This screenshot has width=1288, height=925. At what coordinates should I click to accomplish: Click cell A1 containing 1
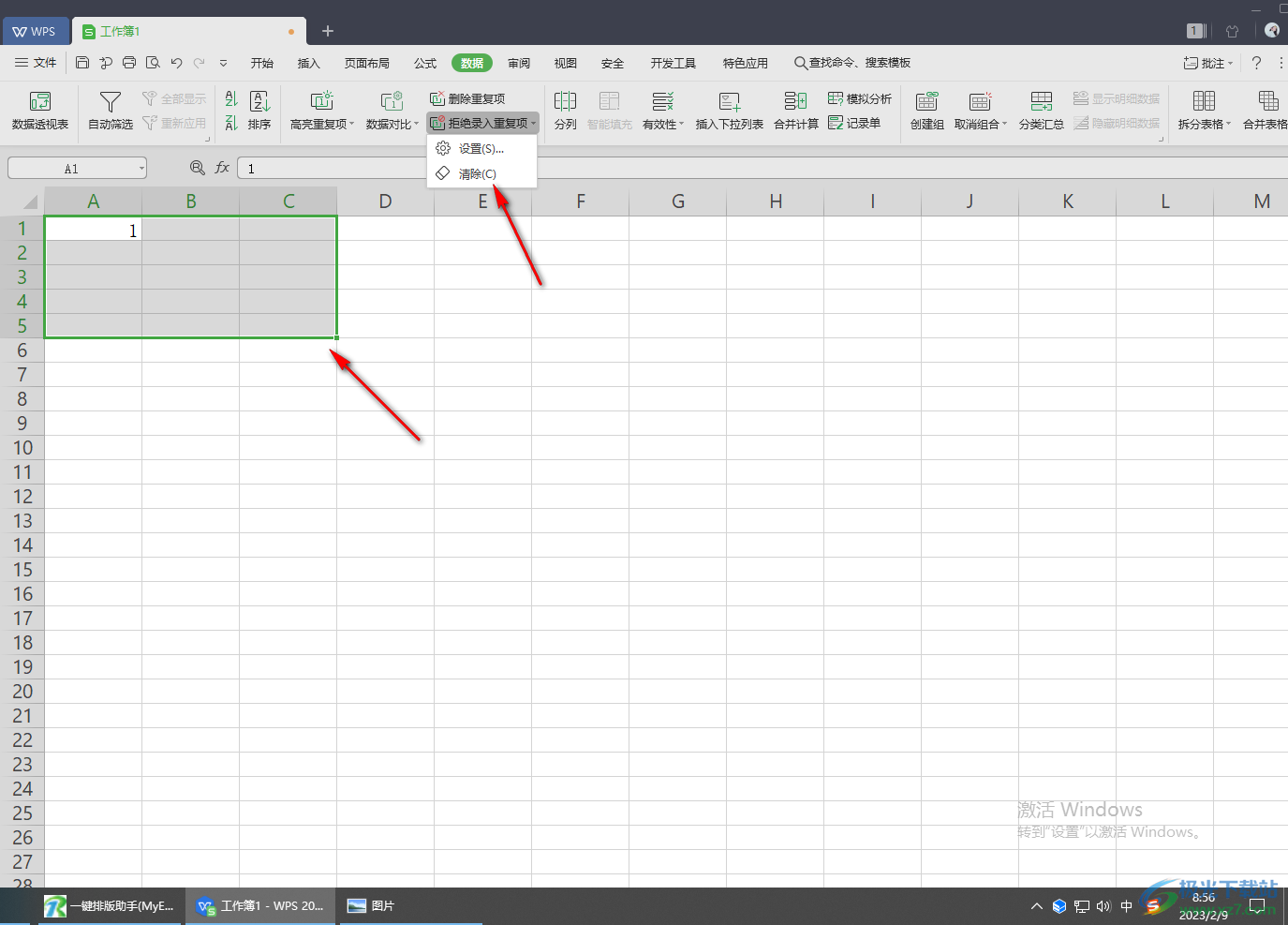tap(94, 230)
